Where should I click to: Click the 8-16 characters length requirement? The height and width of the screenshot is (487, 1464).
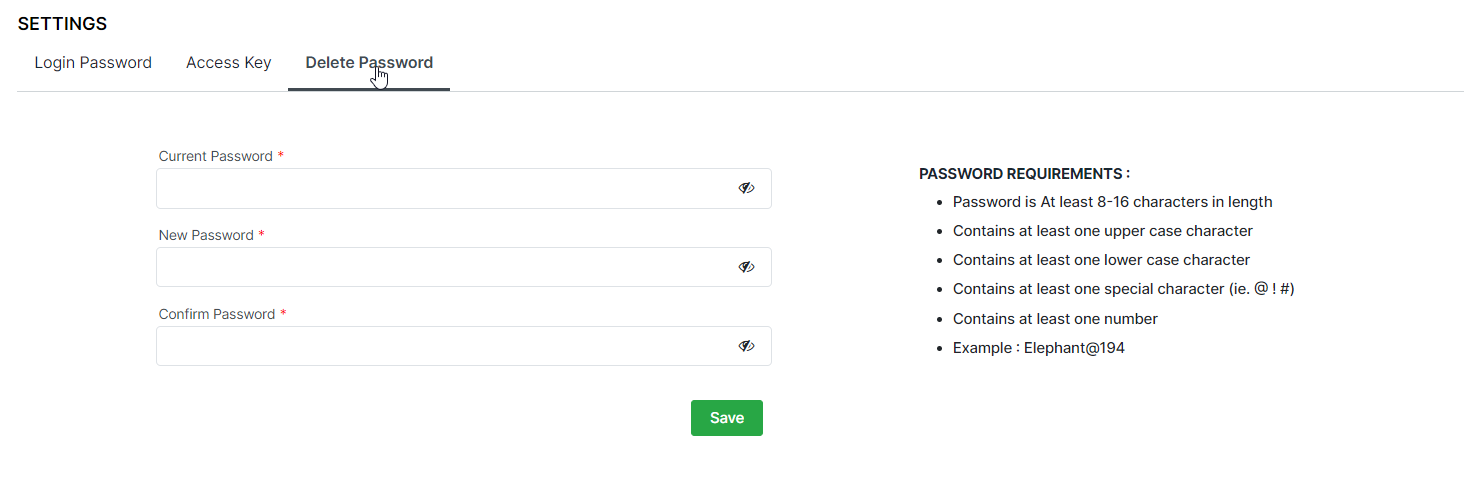1112,202
